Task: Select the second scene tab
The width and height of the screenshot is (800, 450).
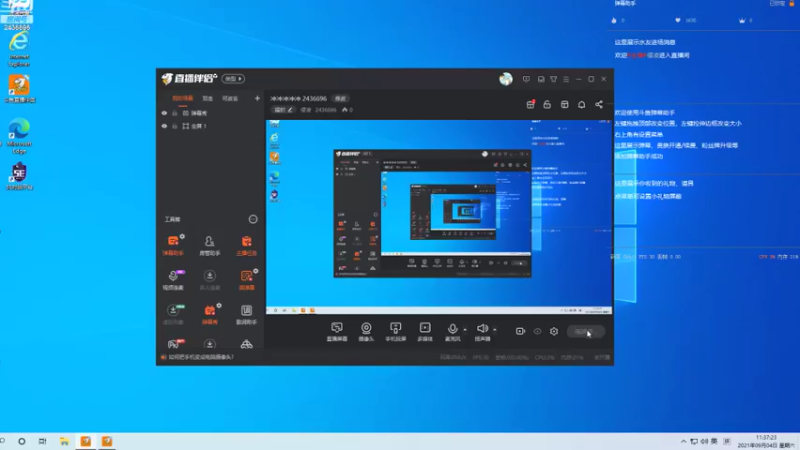Action: (207, 98)
